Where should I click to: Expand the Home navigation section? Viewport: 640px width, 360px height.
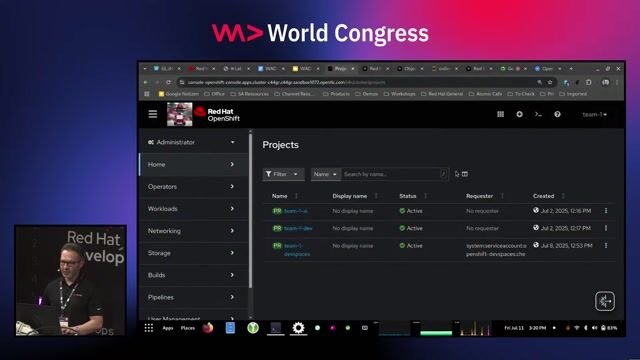tap(193, 164)
